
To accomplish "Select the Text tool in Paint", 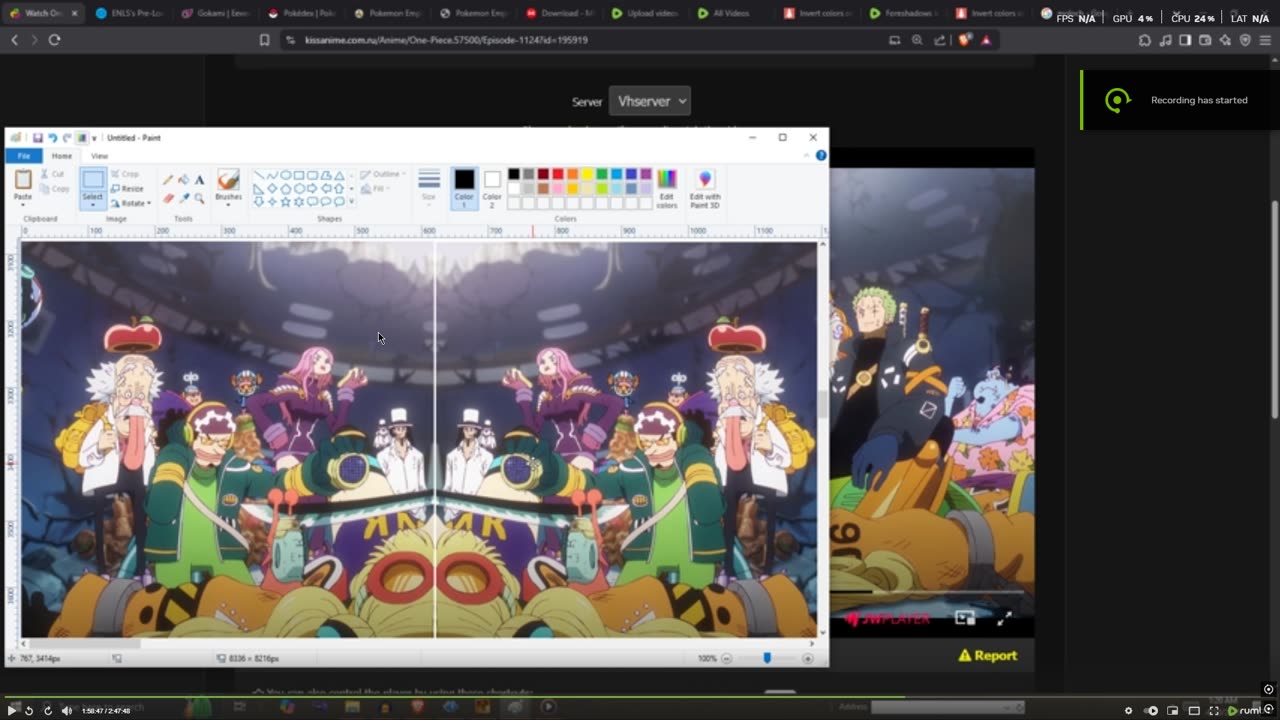I will point(199,180).
